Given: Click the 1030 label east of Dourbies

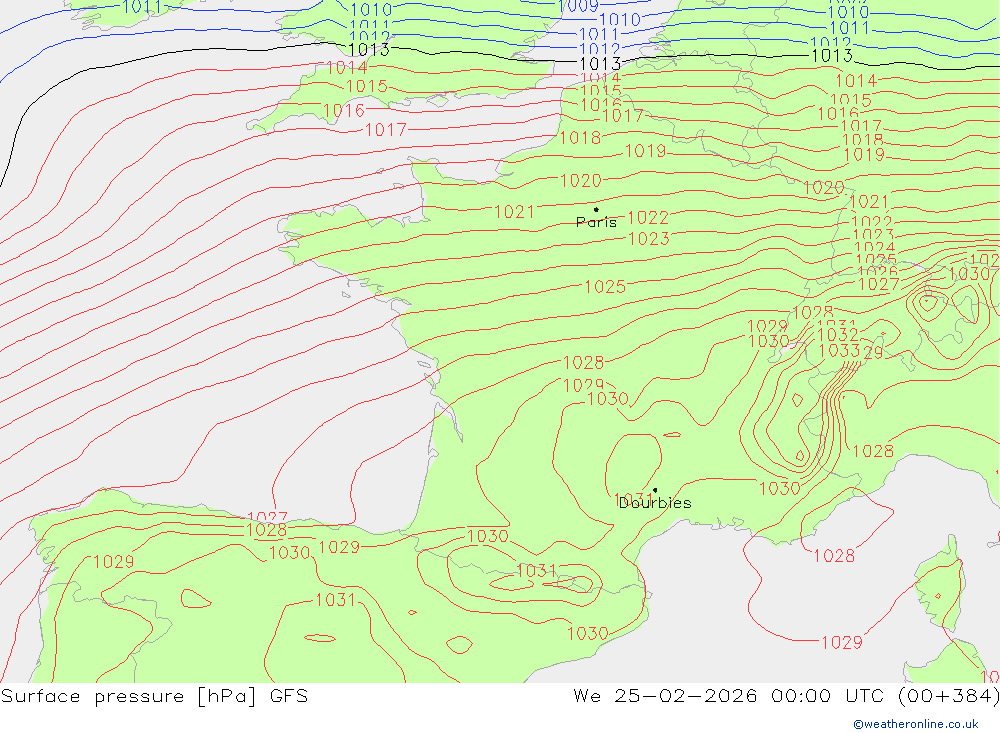Looking at the screenshot, I should pos(779,489).
